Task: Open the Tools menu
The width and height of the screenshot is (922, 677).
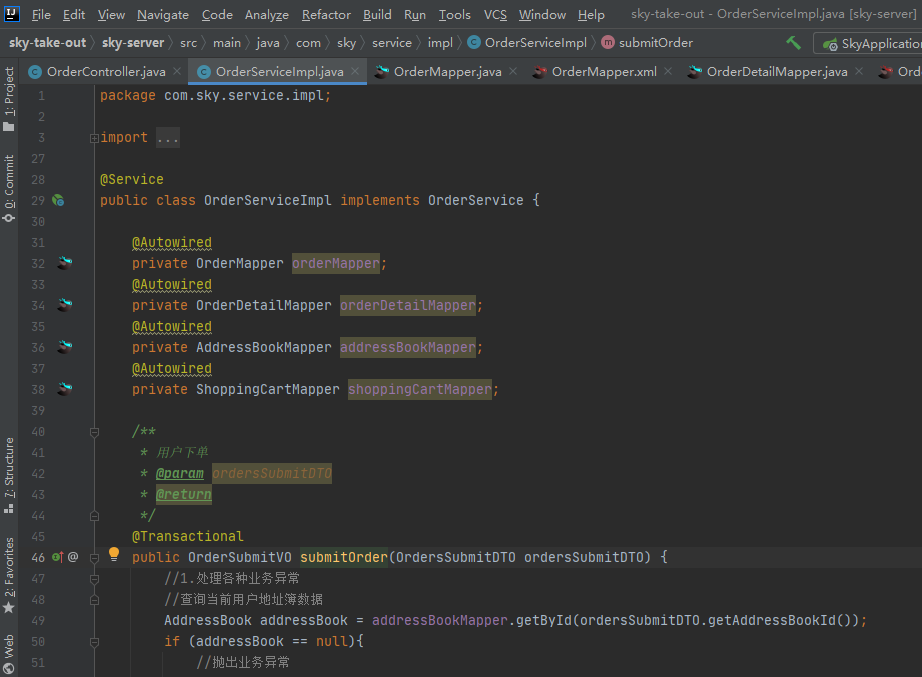Action: 455,15
